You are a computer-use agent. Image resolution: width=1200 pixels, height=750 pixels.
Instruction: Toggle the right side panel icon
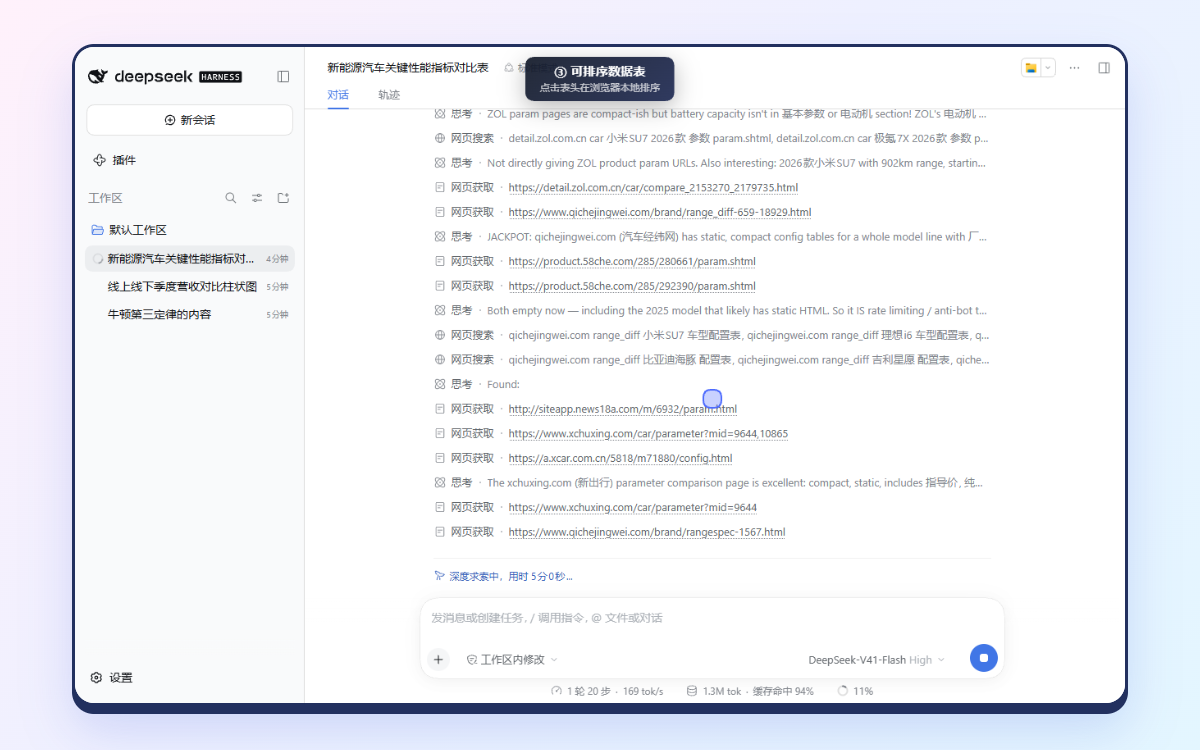tap(1104, 68)
